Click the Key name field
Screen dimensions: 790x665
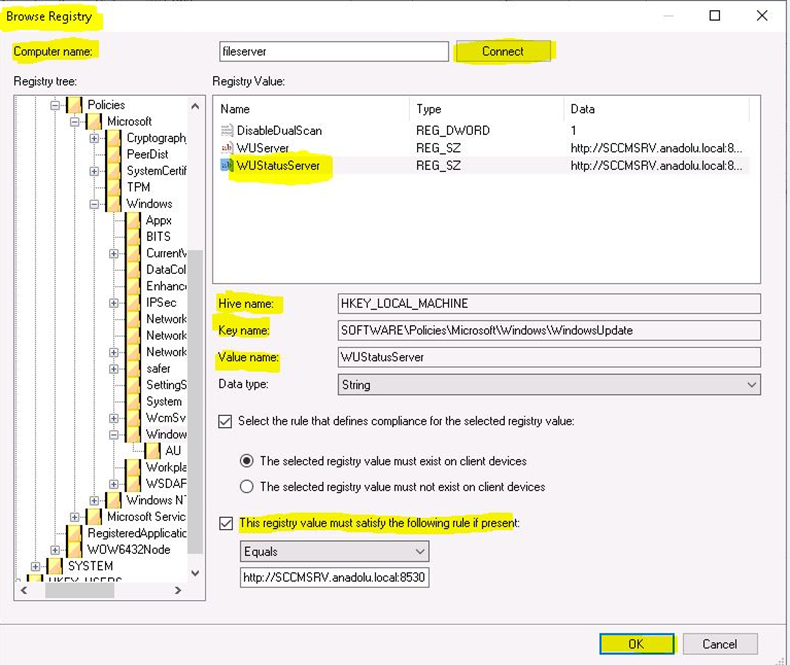click(549, 330)
